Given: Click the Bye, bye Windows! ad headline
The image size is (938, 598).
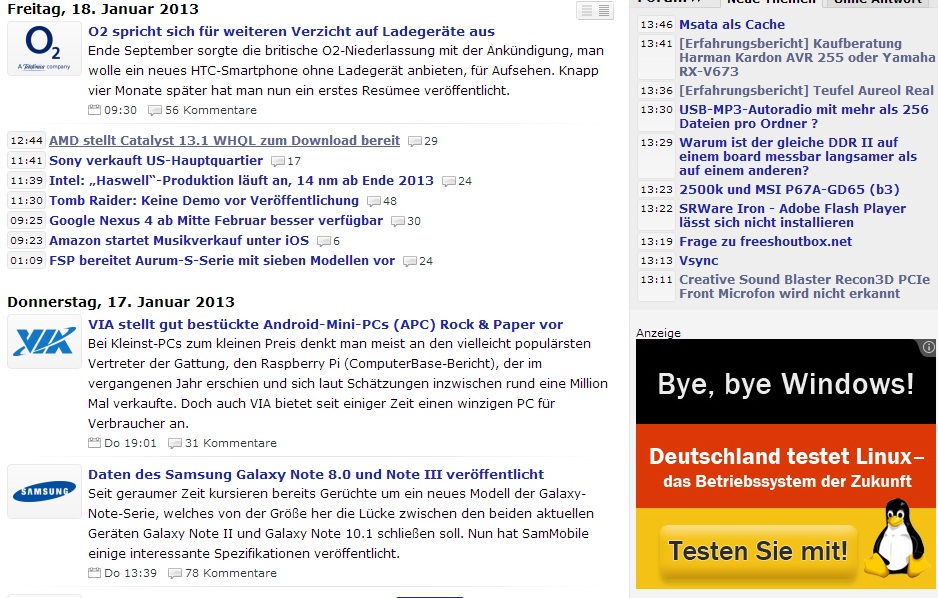Looking at the screenshot, I should pos(785,384).
